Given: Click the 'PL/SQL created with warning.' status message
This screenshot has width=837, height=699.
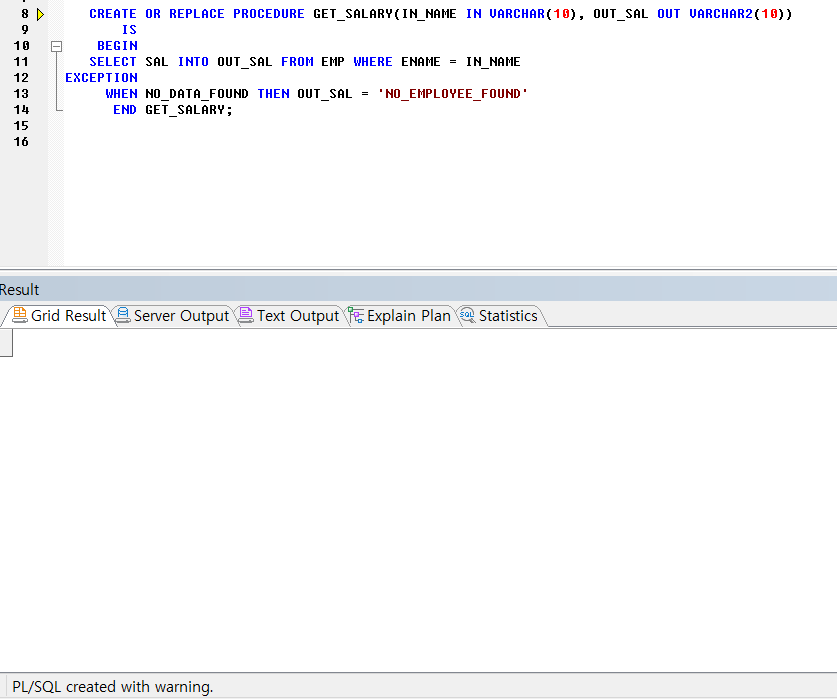Looking at the screenshot, I should point(113,687).
